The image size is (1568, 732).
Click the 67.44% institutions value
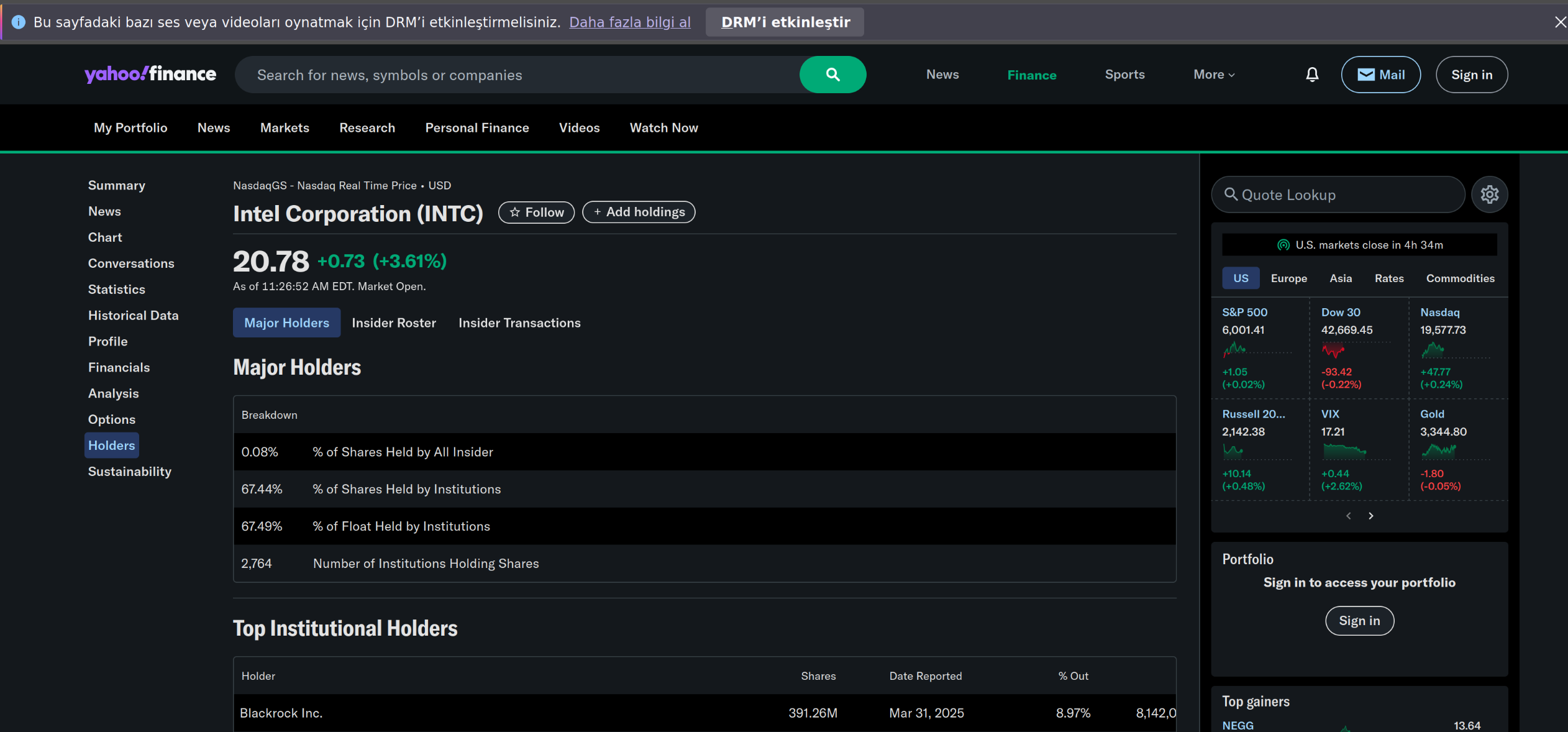click(x=262, y=490)
